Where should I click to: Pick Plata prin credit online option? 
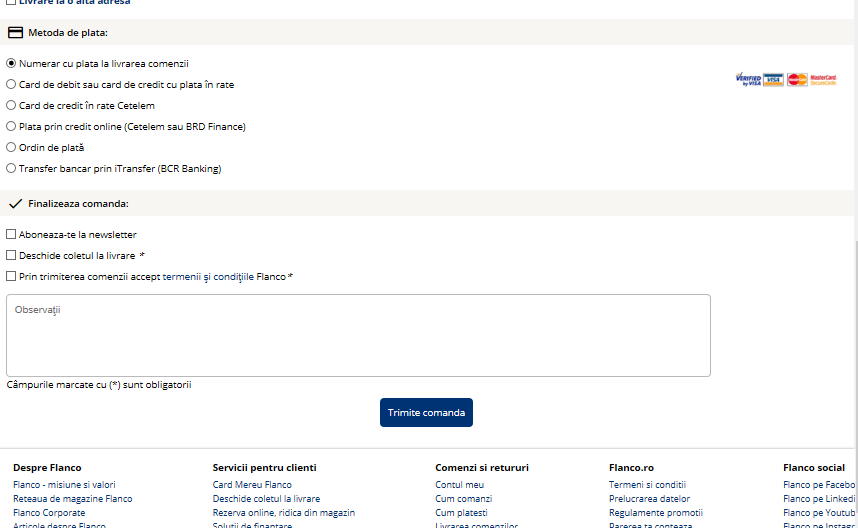click(x=11, y=127)
